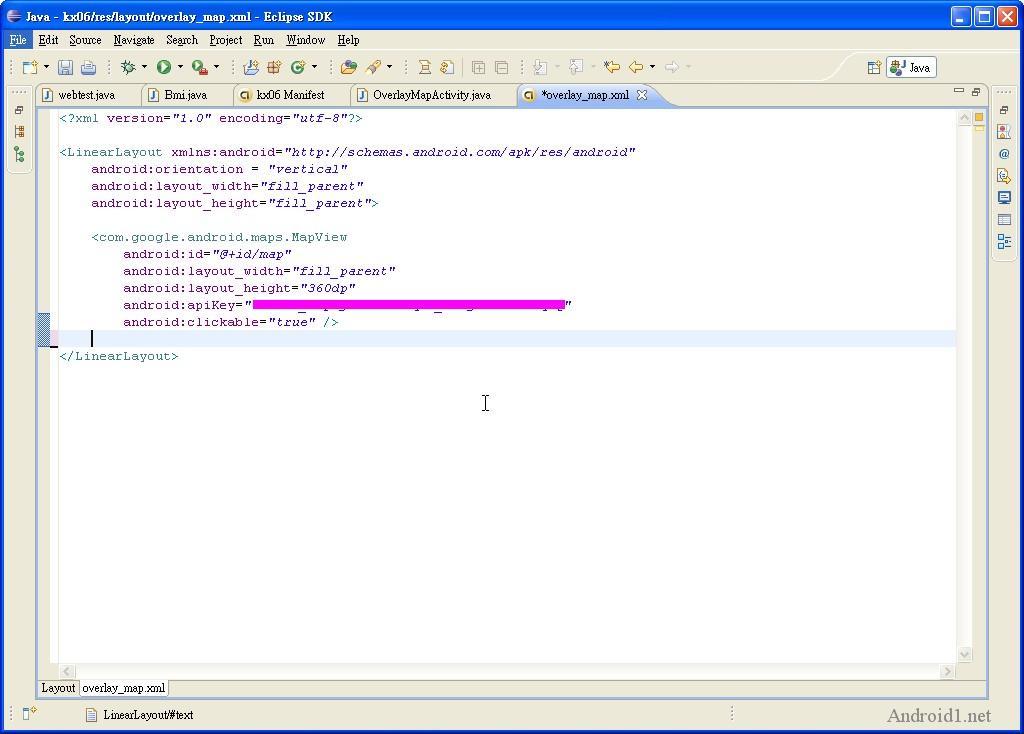The height and width of the screenshot is (734, 1024).
Task: Click the New Java Project icon
Action: click(x=251, y=67)
